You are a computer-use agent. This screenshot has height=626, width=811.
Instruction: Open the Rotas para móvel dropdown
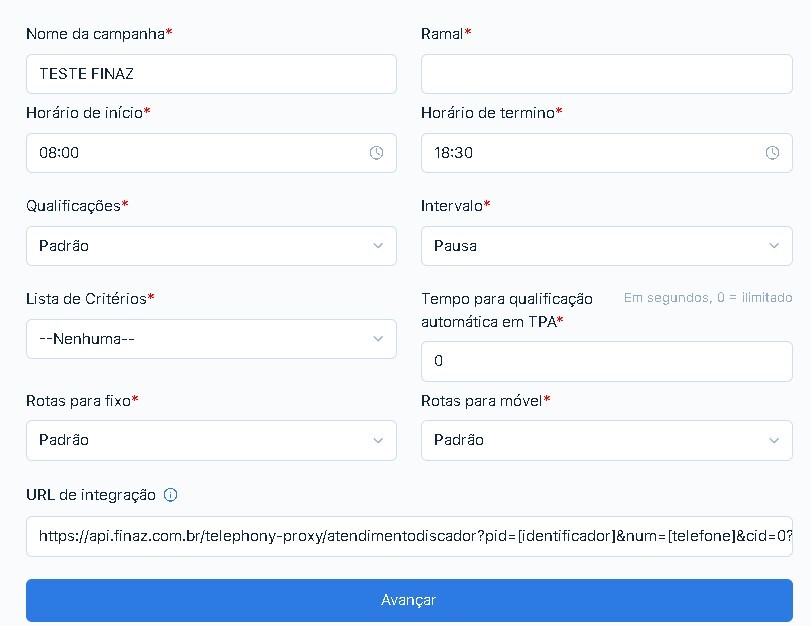[607, 440]
